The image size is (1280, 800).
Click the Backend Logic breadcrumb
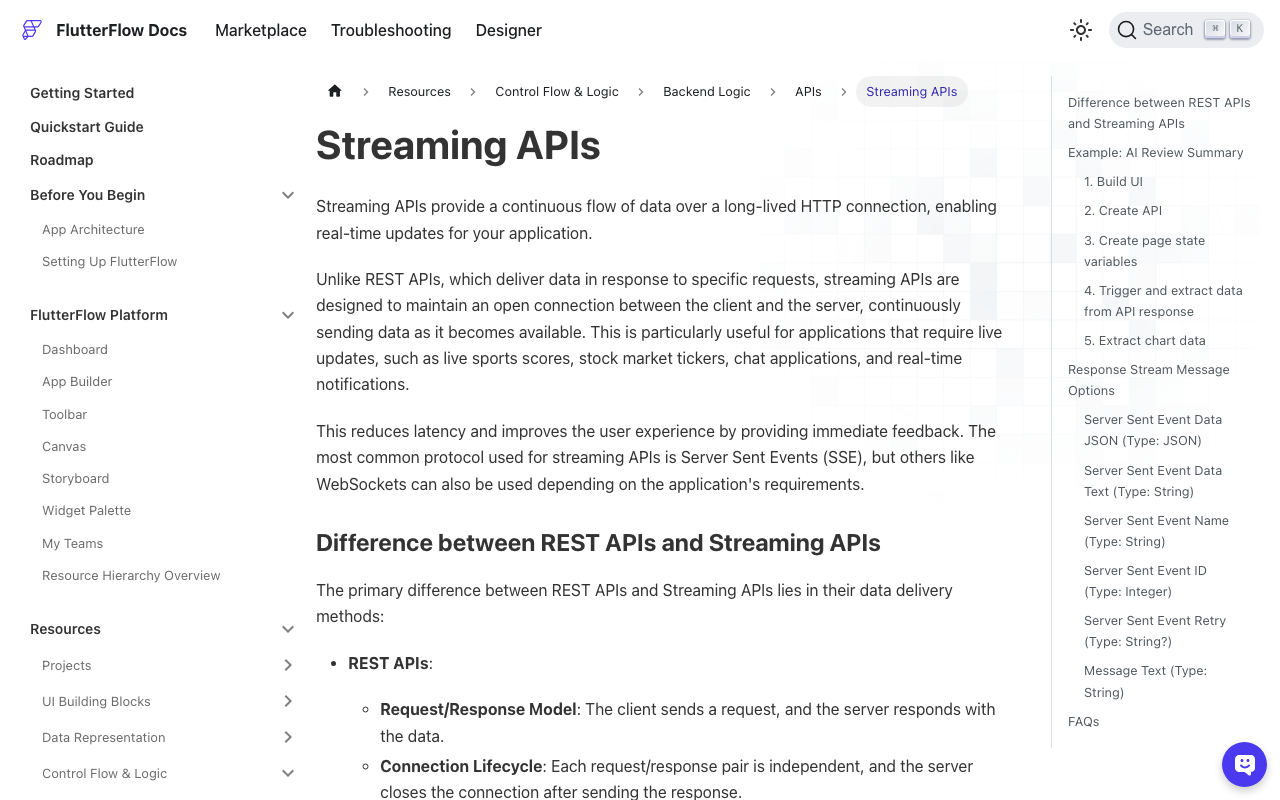point(707,91)
